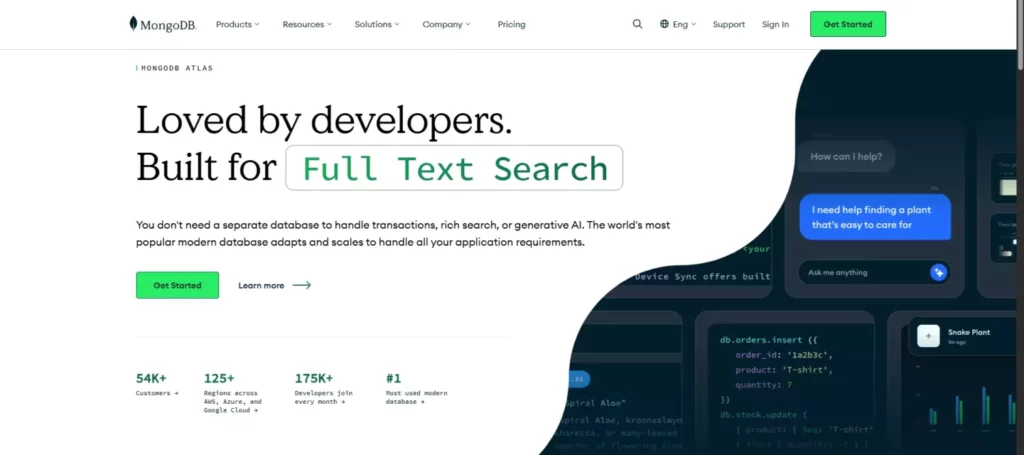Viewport: 1024px width, 455px height.
Task: Click the hero Get Started button
Action: [x=178, y=285]
